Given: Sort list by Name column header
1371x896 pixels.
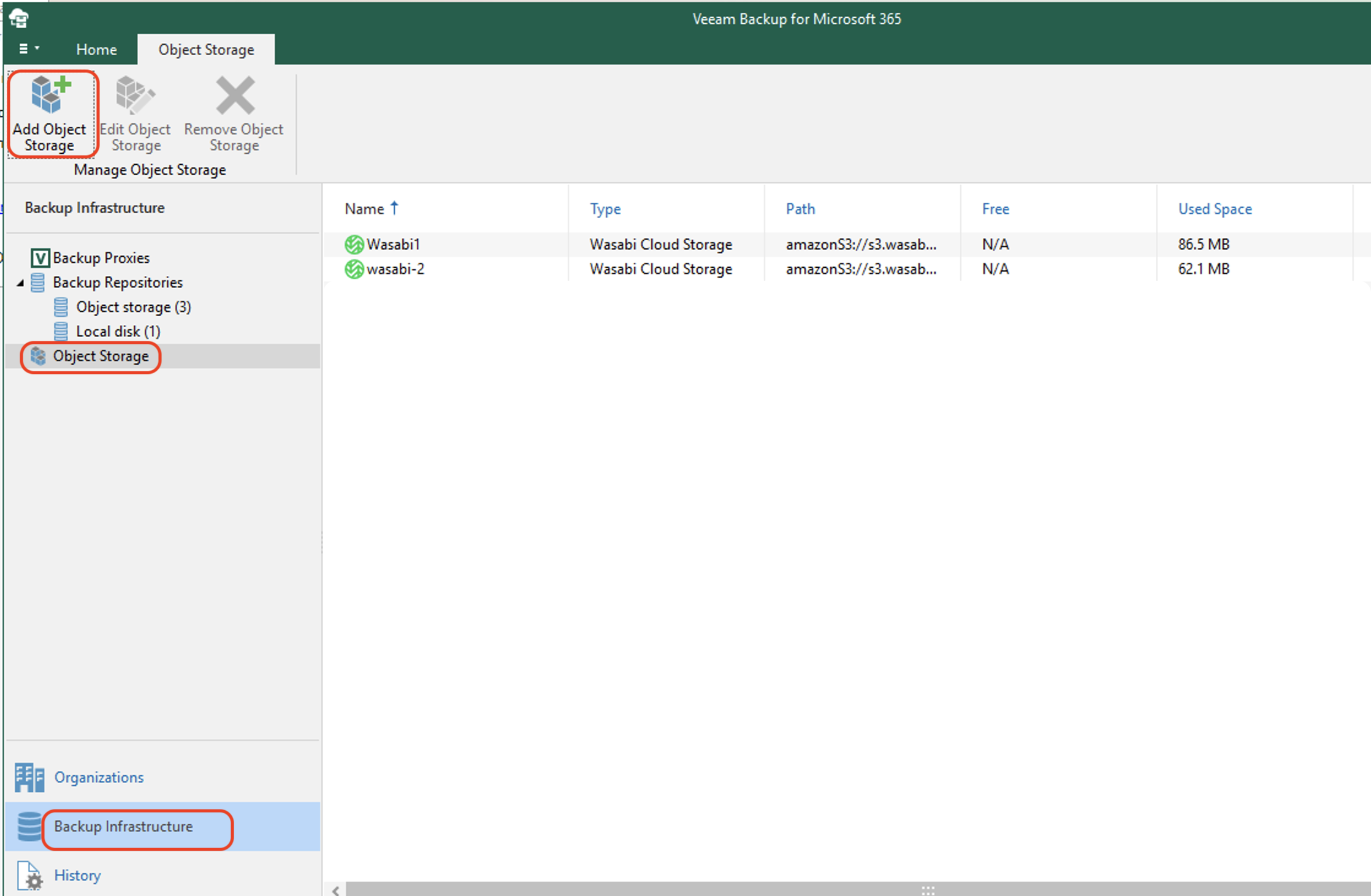Looking at the screenshot, I should click(x=364, y=209).
